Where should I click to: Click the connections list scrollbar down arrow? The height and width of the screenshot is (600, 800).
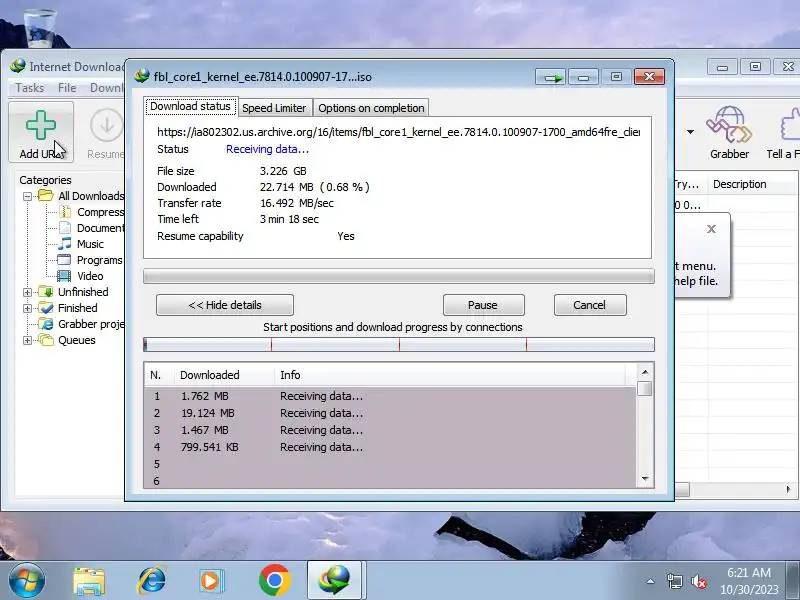[645, 479]
